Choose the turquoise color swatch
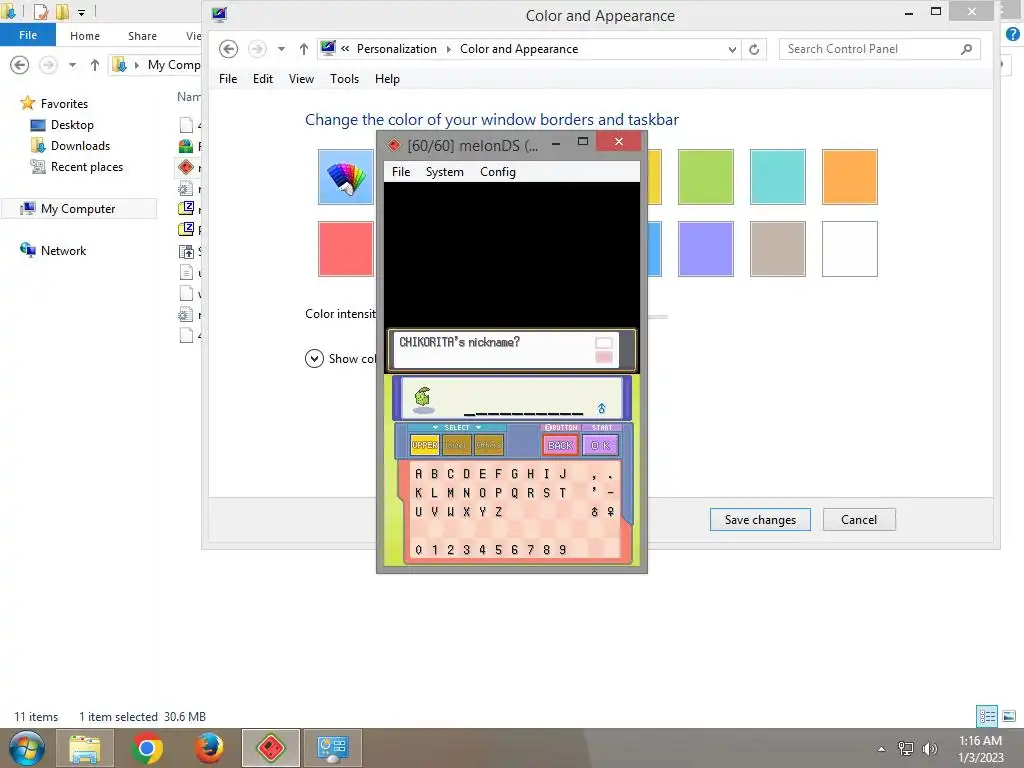 click(777, 177)
